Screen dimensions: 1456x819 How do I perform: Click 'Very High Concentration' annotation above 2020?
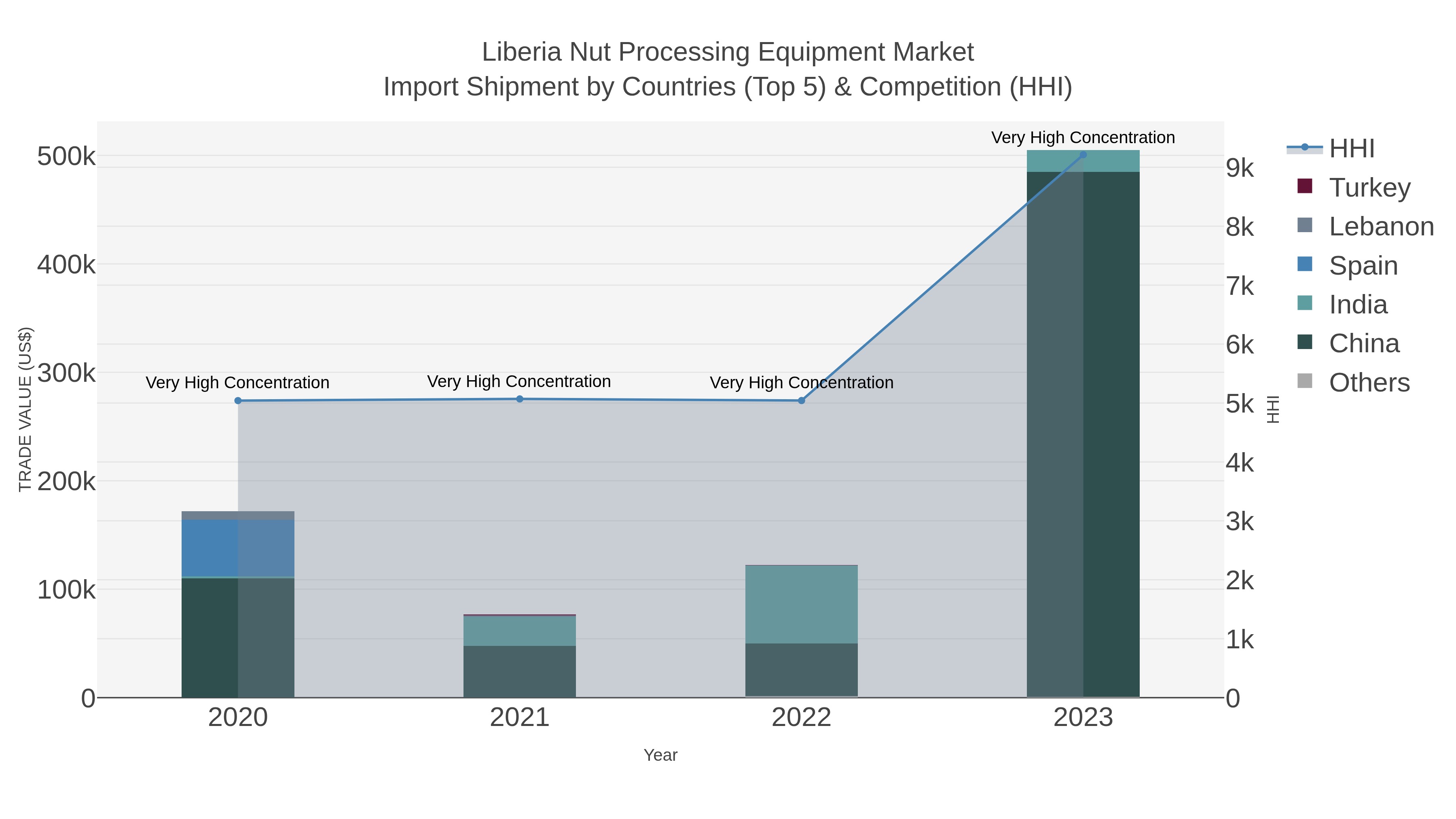click(x=237, y=383)
